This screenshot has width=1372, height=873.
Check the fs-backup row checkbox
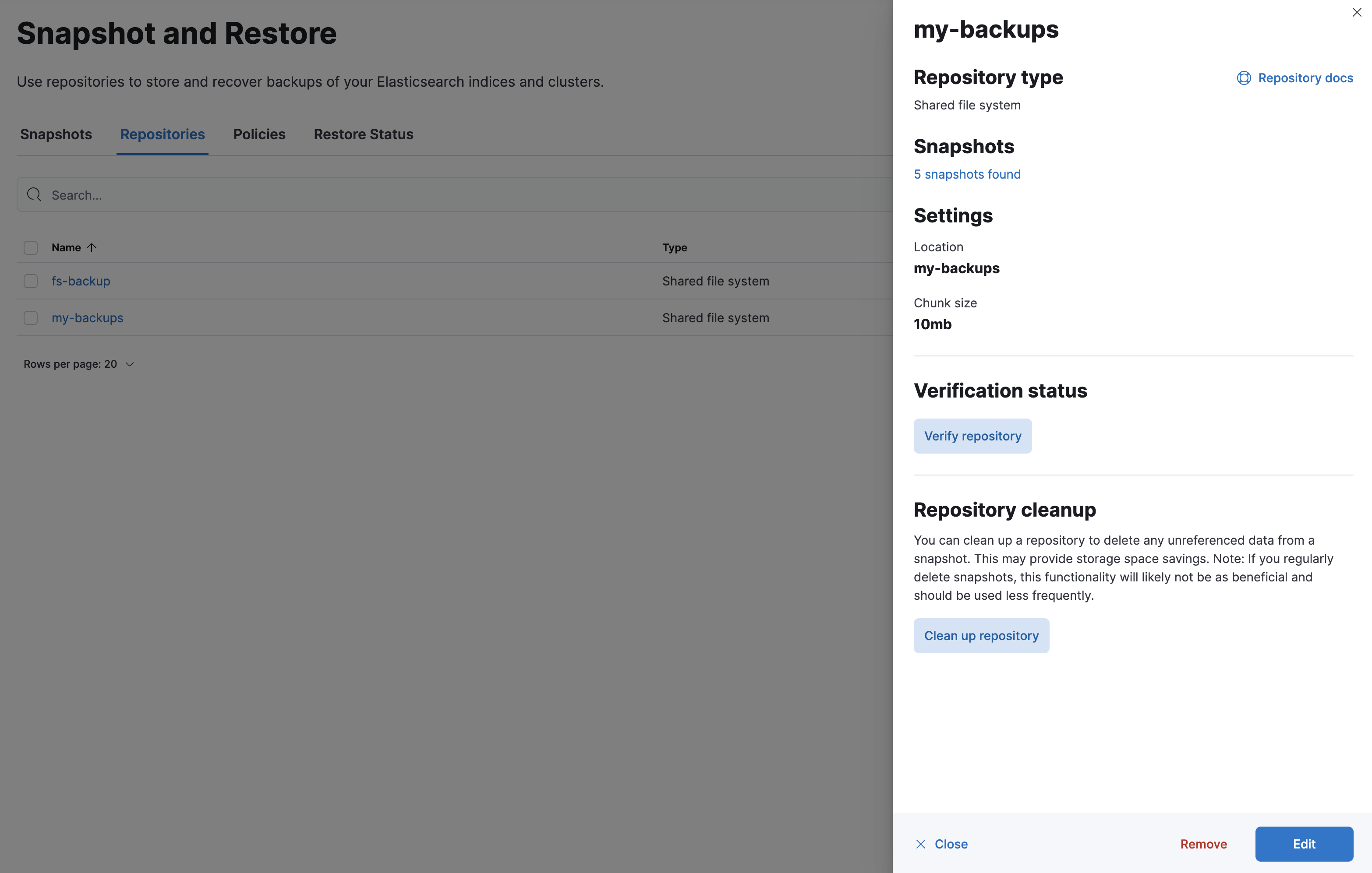coord(31,281)
